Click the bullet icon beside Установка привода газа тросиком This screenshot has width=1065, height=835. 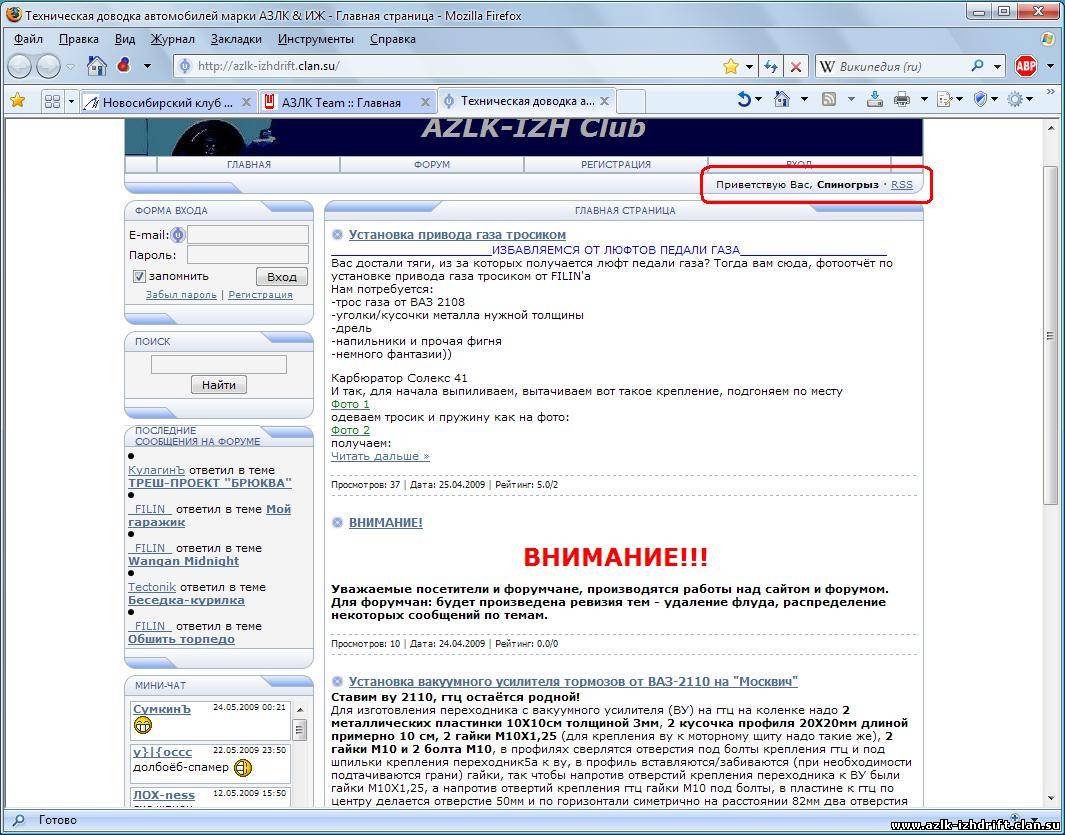point(338,235)
